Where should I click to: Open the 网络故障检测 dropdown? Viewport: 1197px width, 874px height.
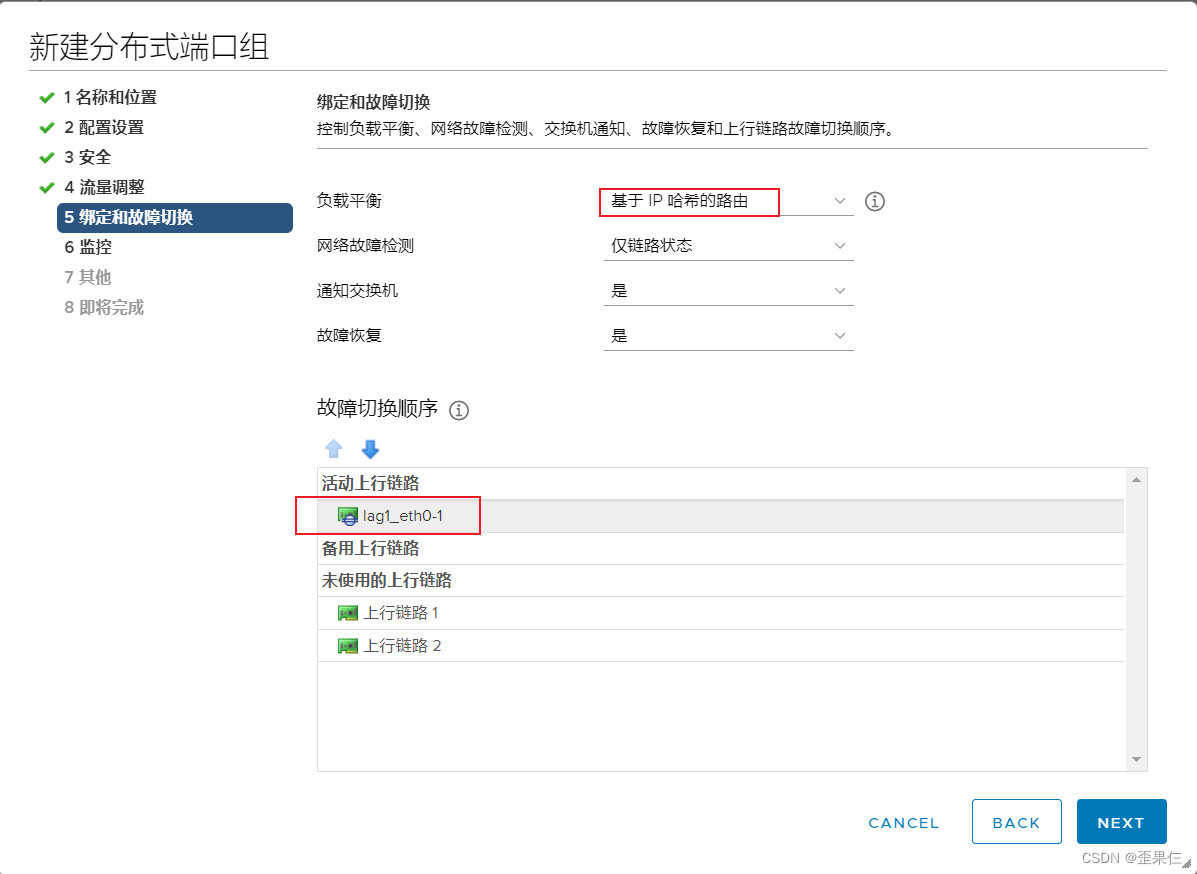tap(728, 246)
